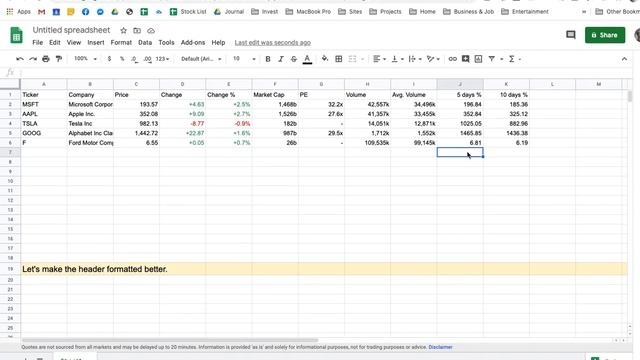Open the Insert menu
640x360 pixels.
(96, 42)
